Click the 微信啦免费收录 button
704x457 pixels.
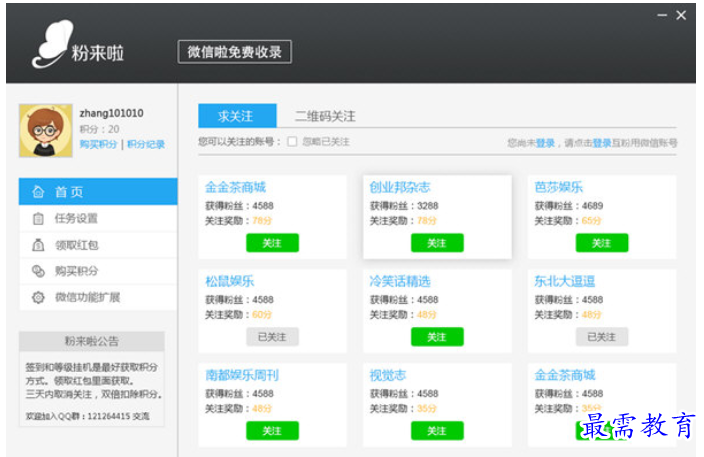coord(234,52)
